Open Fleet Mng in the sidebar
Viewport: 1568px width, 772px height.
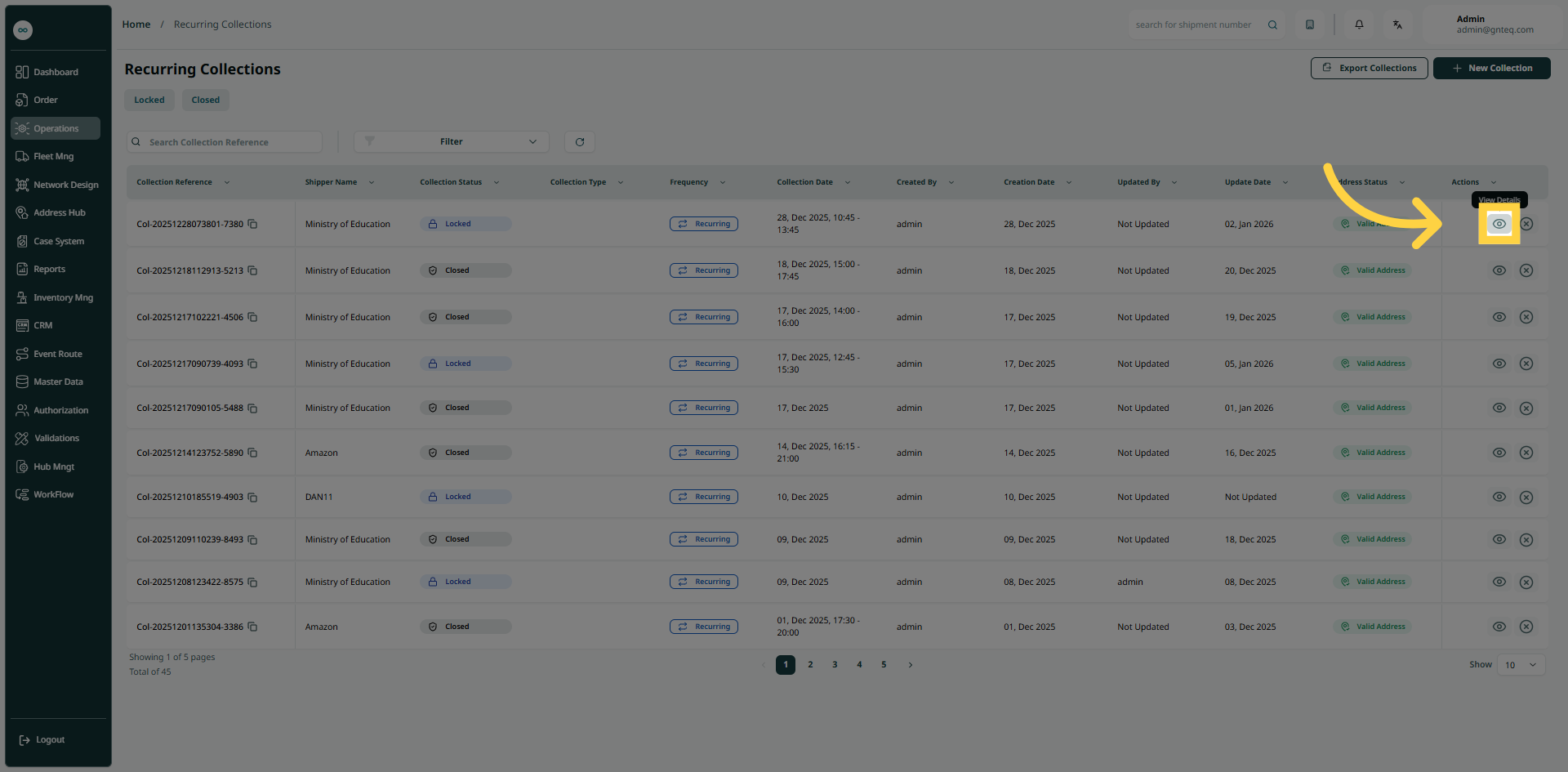pyautogui.click(x=56, y=156)
